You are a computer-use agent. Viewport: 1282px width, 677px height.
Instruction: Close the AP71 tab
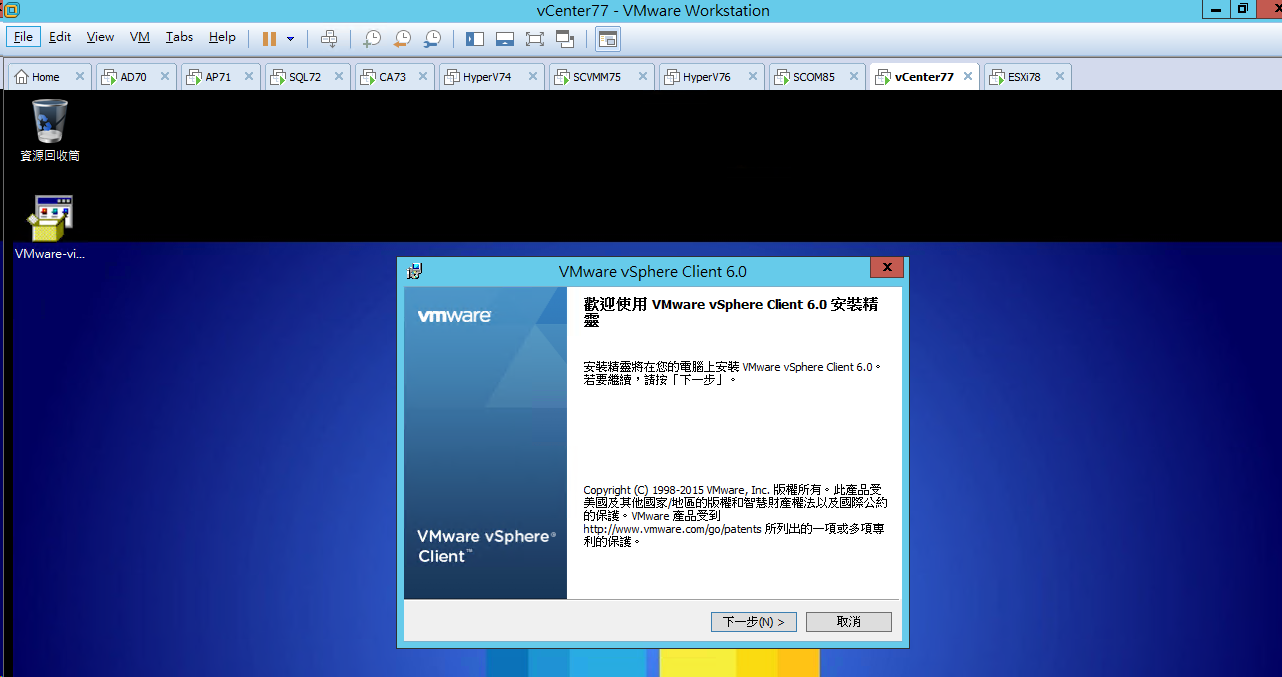coord(248,76)
